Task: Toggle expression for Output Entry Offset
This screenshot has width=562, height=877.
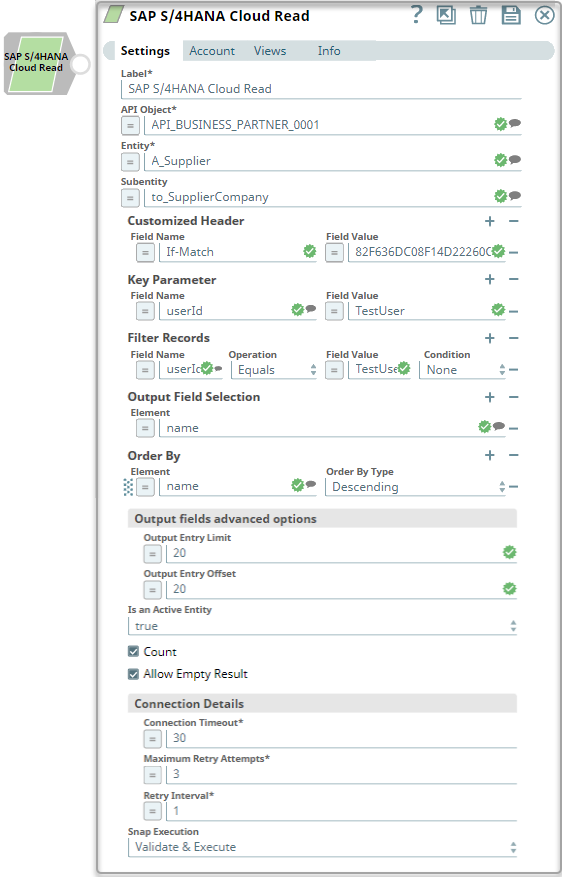Action: 153,590
